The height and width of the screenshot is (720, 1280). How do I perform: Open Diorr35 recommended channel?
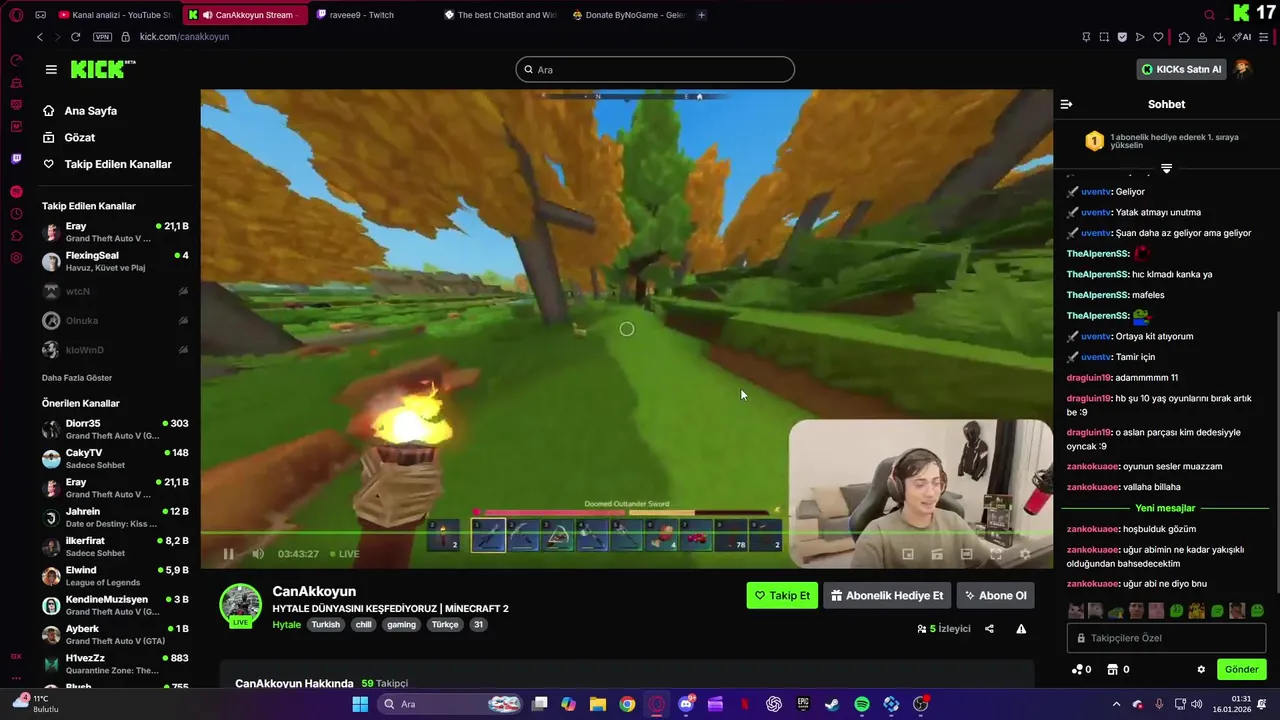pyautogui.click(x=115, y=429)
